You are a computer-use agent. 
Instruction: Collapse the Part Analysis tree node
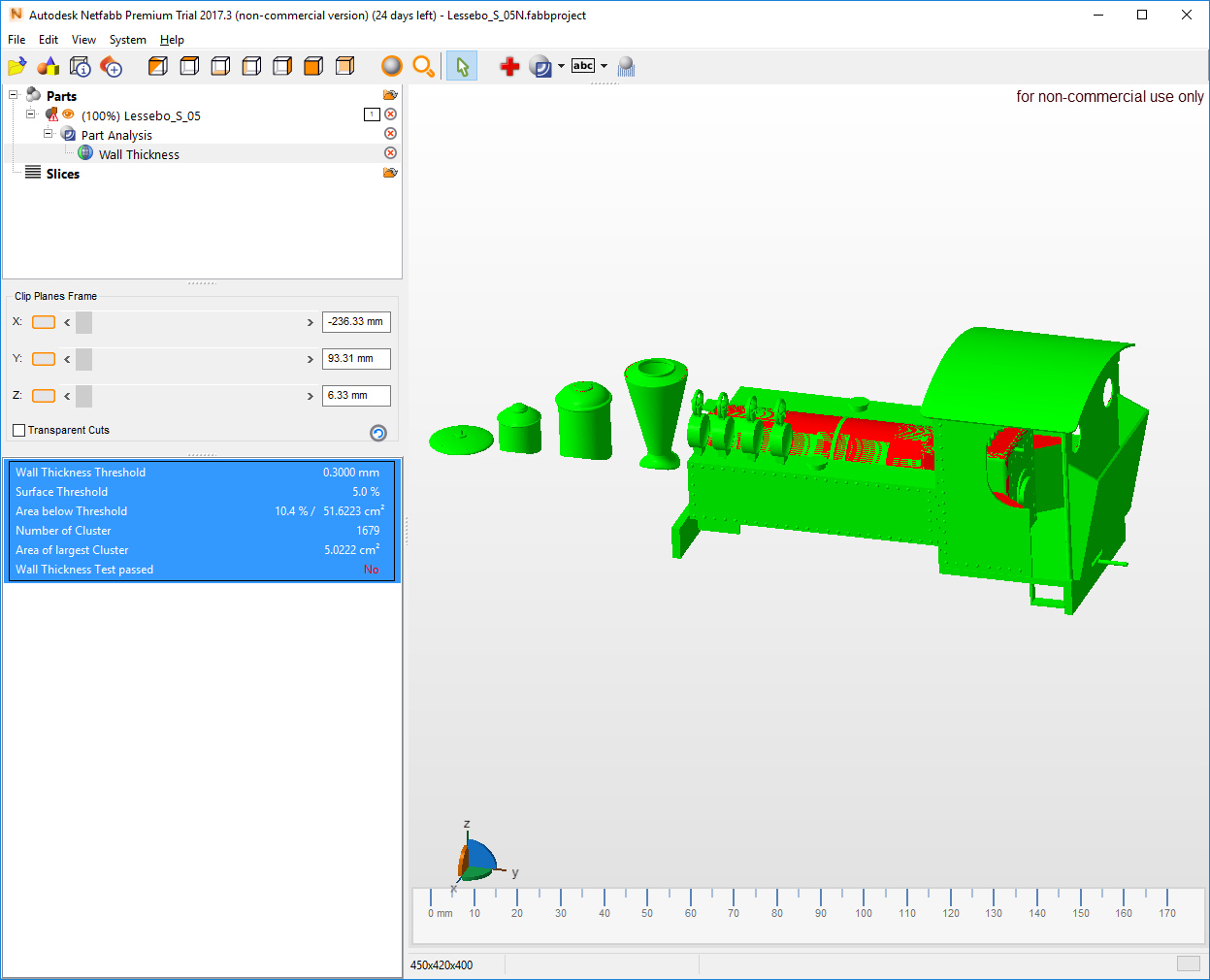pyautogui.click(x=49, y=134)
